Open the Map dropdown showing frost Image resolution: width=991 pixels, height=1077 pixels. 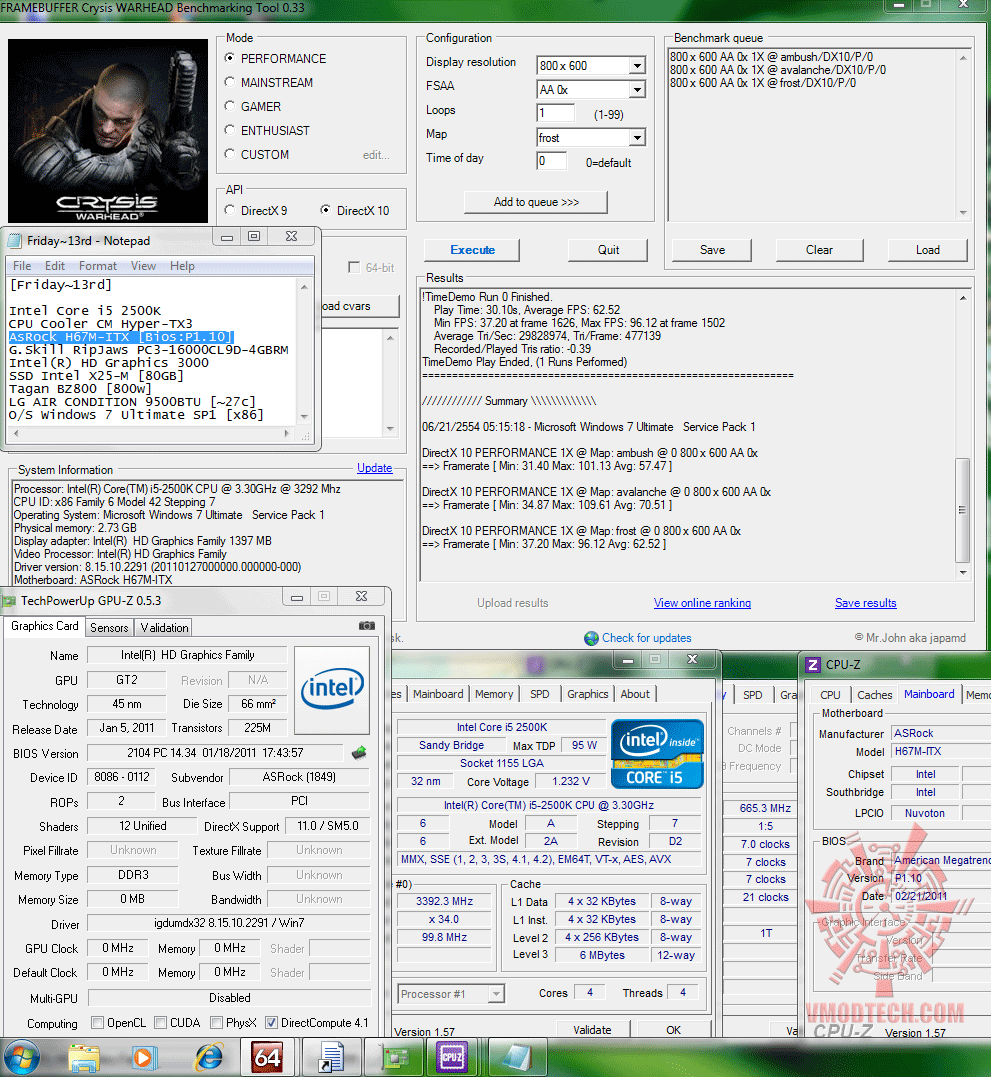(x=637, y=138)
